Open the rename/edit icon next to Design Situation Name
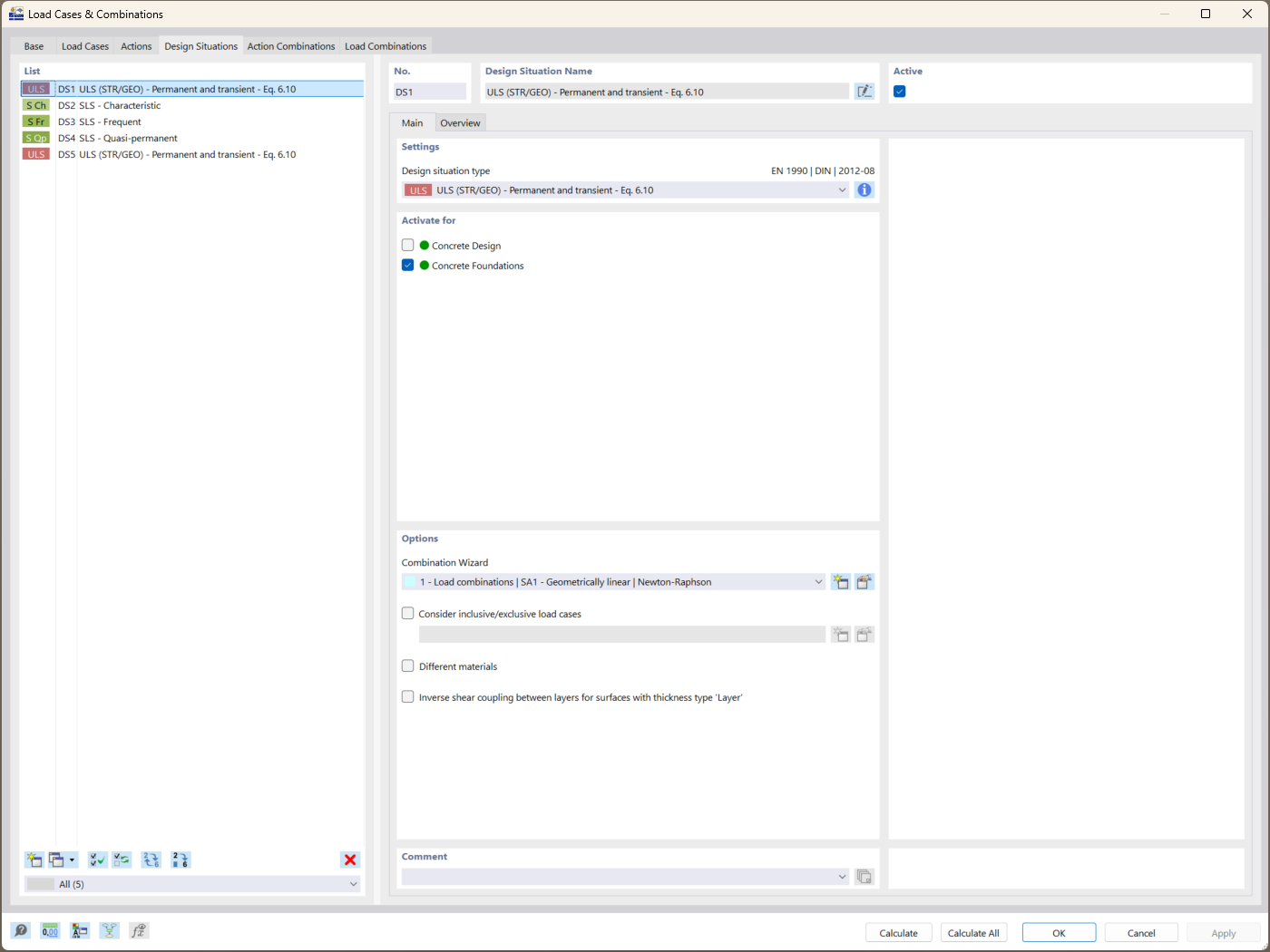This screenshot has width=1270, height=952. pyautogui.click(x=865, y=91)
